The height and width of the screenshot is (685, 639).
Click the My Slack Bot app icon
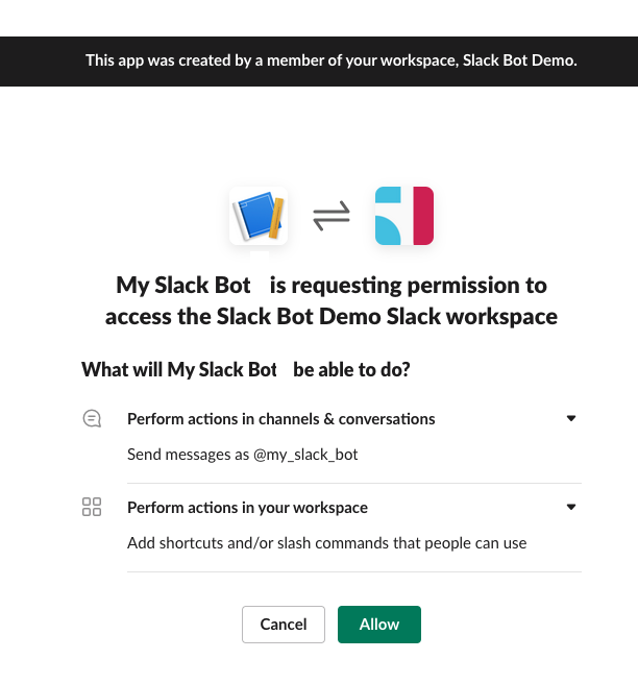pyautogui.click(x=259, y=216)
